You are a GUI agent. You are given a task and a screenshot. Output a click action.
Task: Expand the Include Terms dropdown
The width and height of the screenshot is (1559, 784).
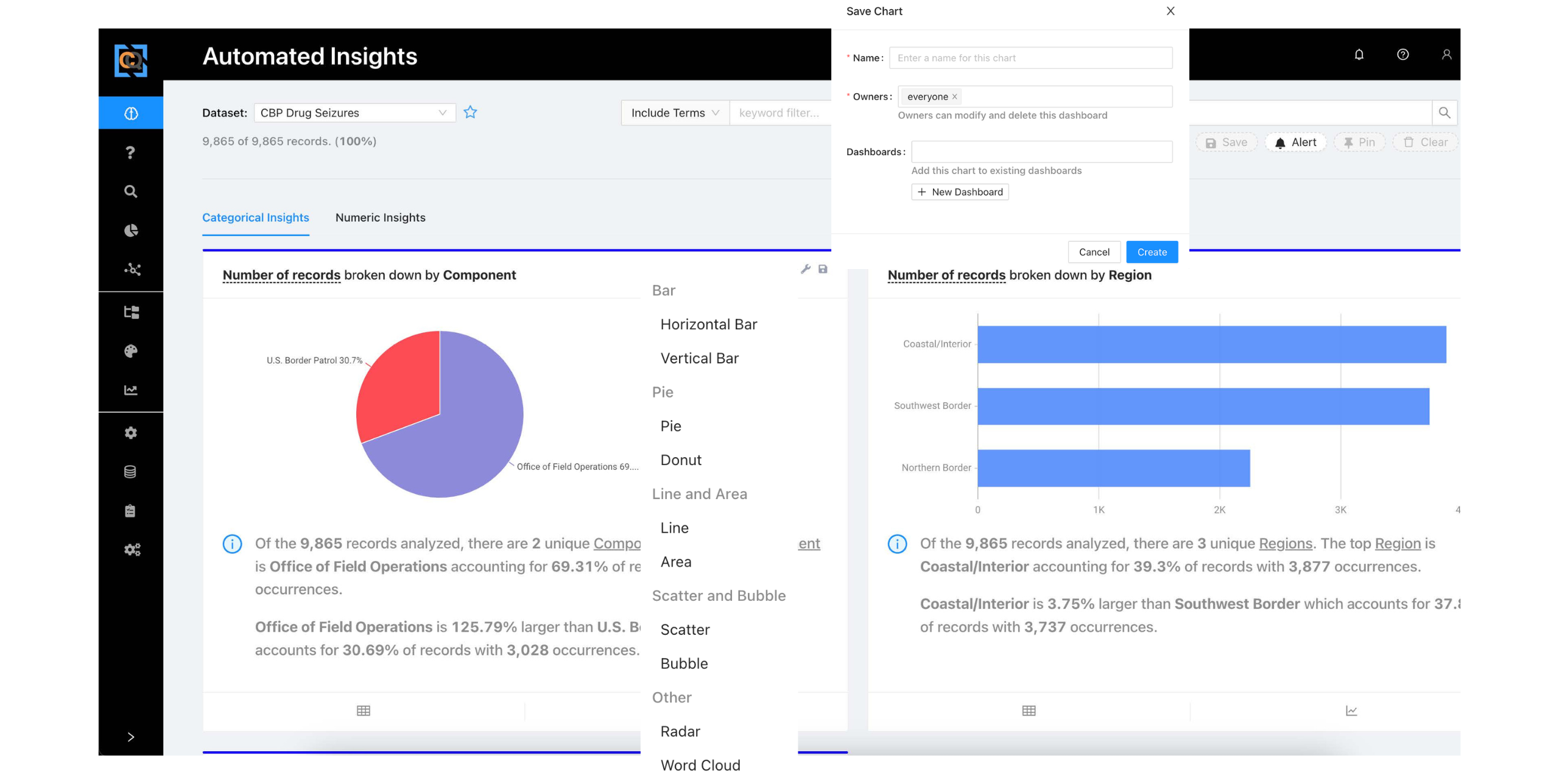(x=675, y=112)
